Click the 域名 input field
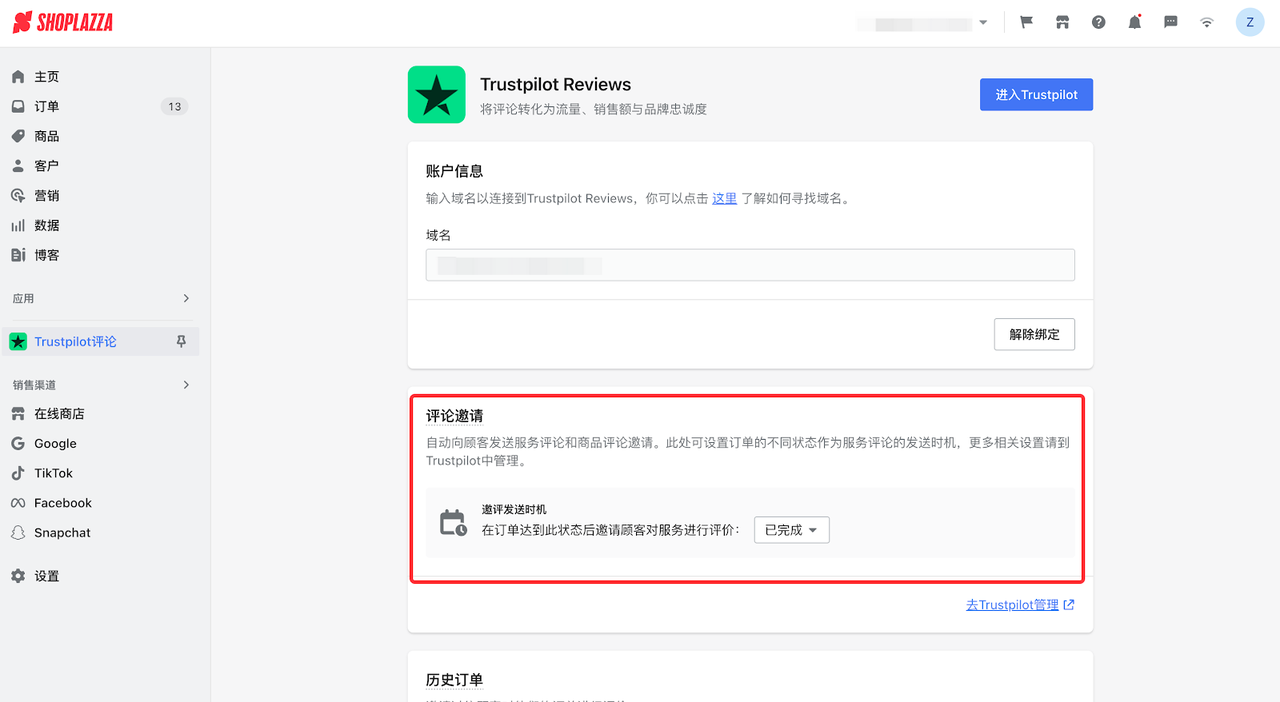This screenshot has width=1280, height=702. point(750,264)
